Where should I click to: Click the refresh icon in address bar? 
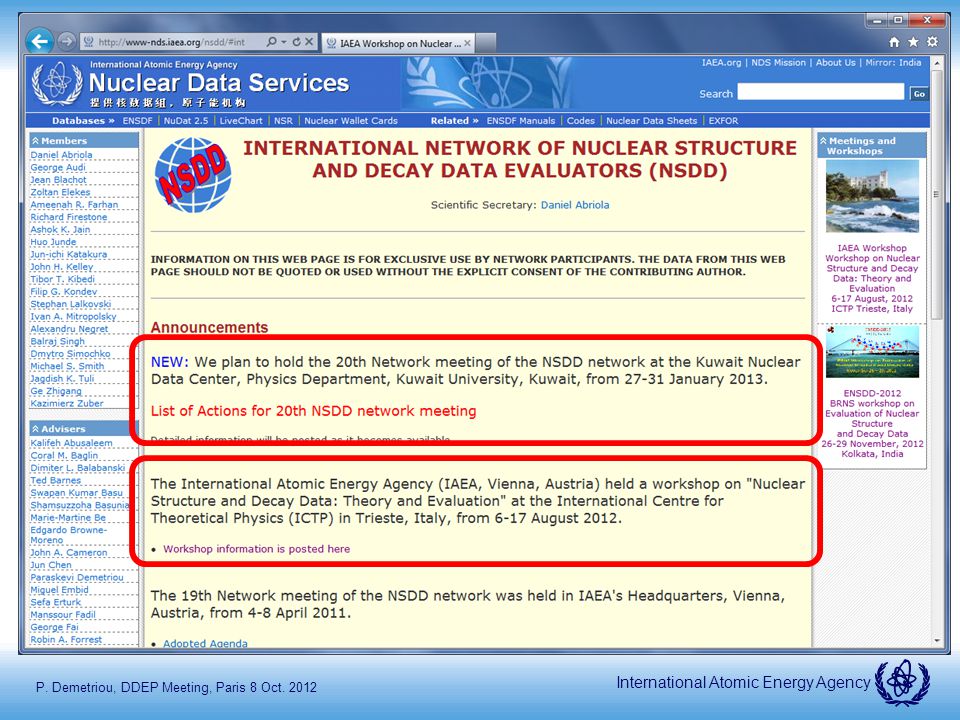click(296, 42)
